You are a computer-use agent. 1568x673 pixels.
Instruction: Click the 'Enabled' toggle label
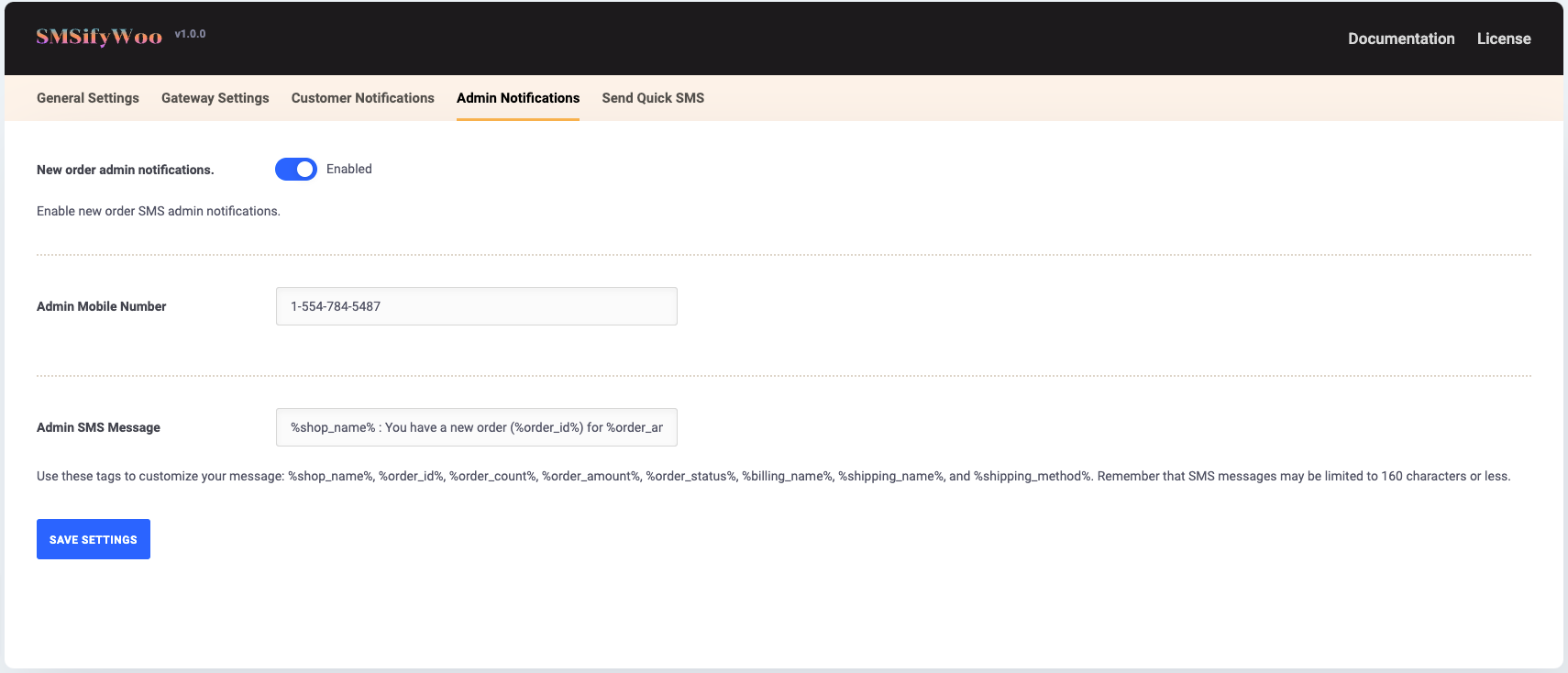[x=349, y=169]
